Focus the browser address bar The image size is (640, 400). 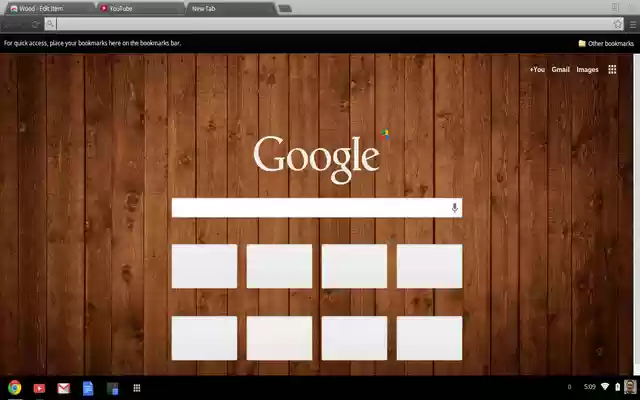(334, 24)
